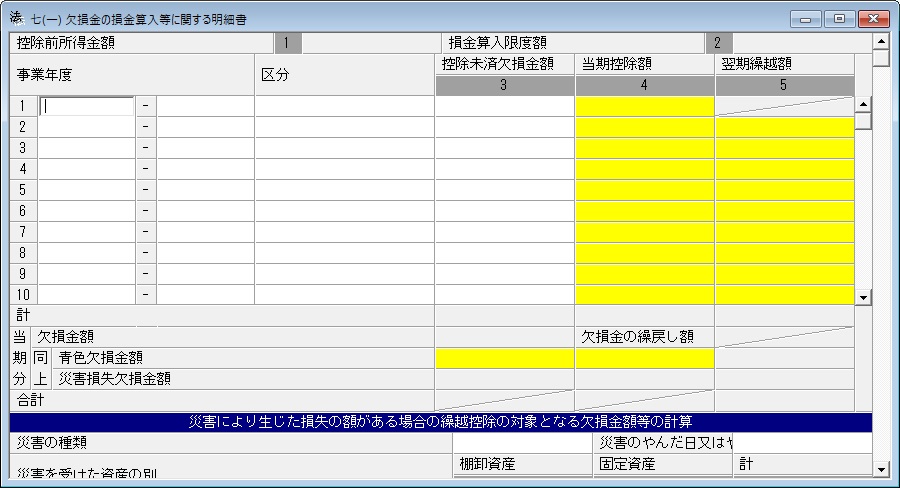
Task: Click the window scroll up arrow
Action: (x=881, y=41)
